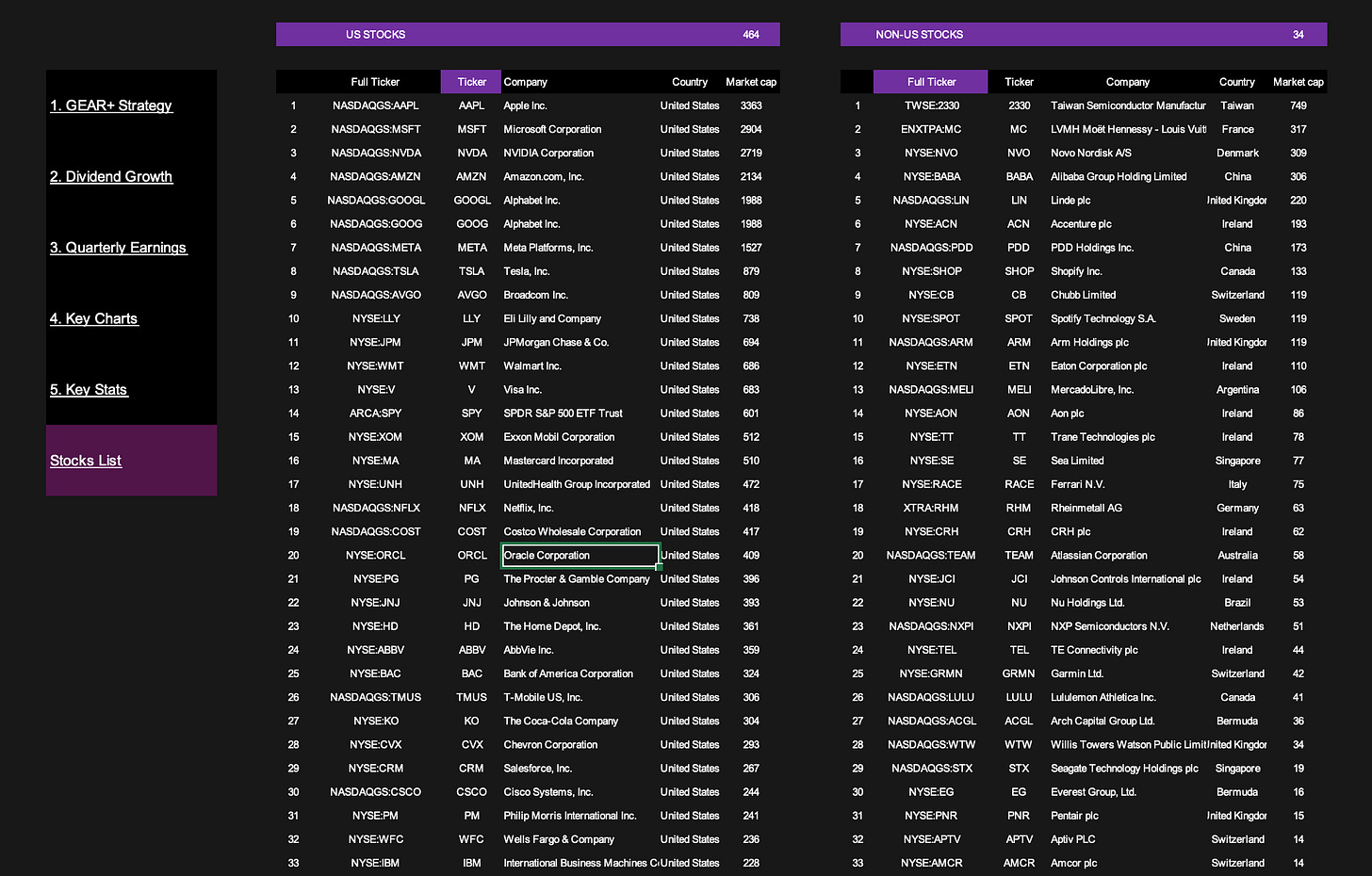Select the MSFT ticker cell
Screen dimensions: 1372x876
(x=472, y=129)
